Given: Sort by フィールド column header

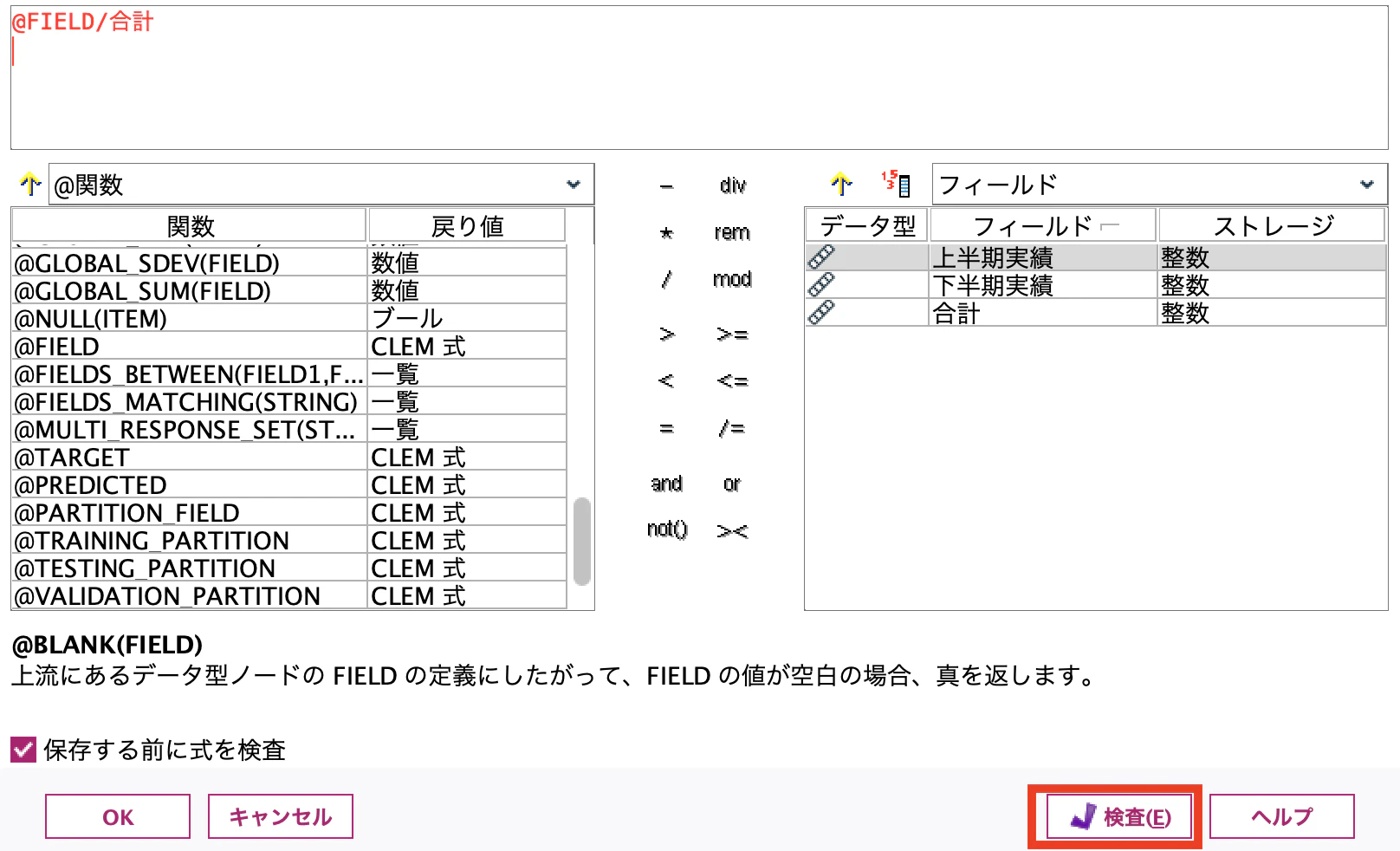Looking at the screenshot, I should pyautogui.click(x=1043, y=225).
